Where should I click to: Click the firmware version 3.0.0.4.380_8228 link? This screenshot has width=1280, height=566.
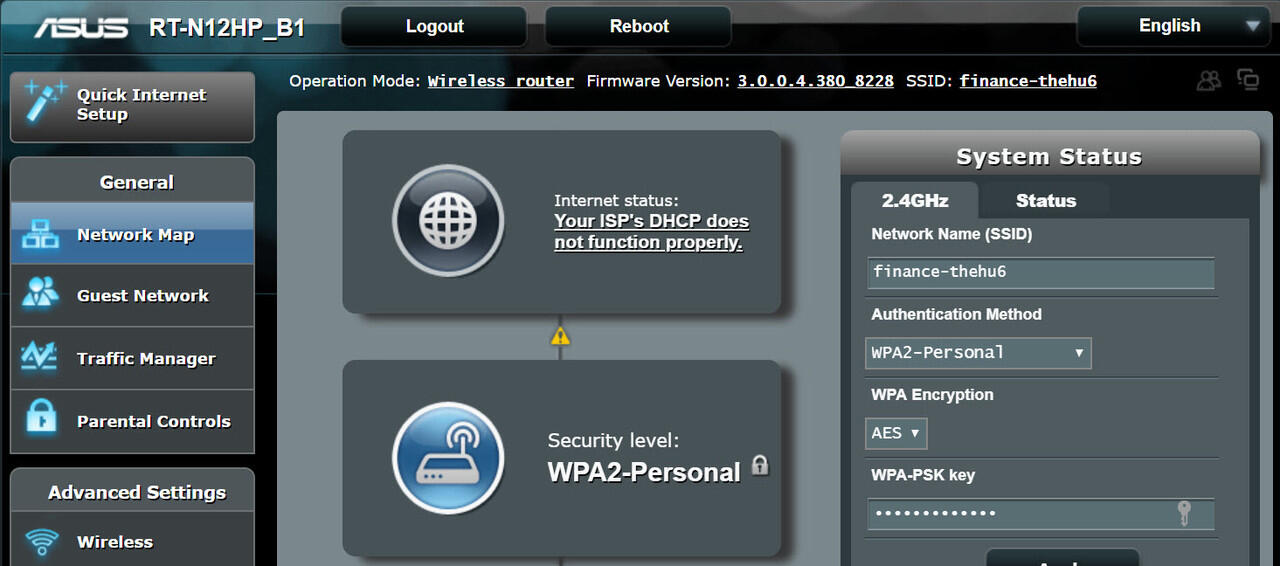[x=815, y=82]
